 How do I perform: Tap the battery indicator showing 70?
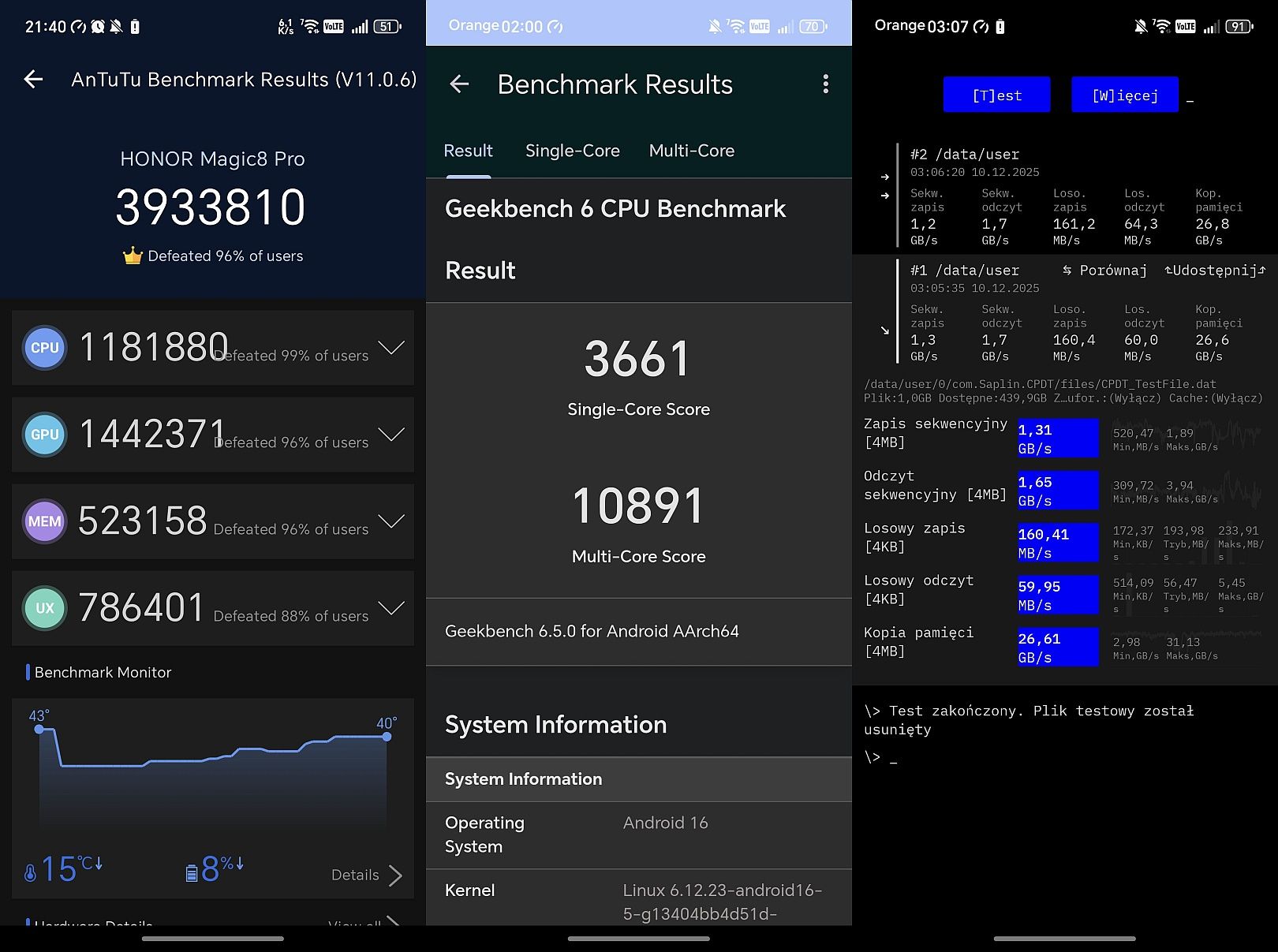pyautogui.click(x=813, y=27)
